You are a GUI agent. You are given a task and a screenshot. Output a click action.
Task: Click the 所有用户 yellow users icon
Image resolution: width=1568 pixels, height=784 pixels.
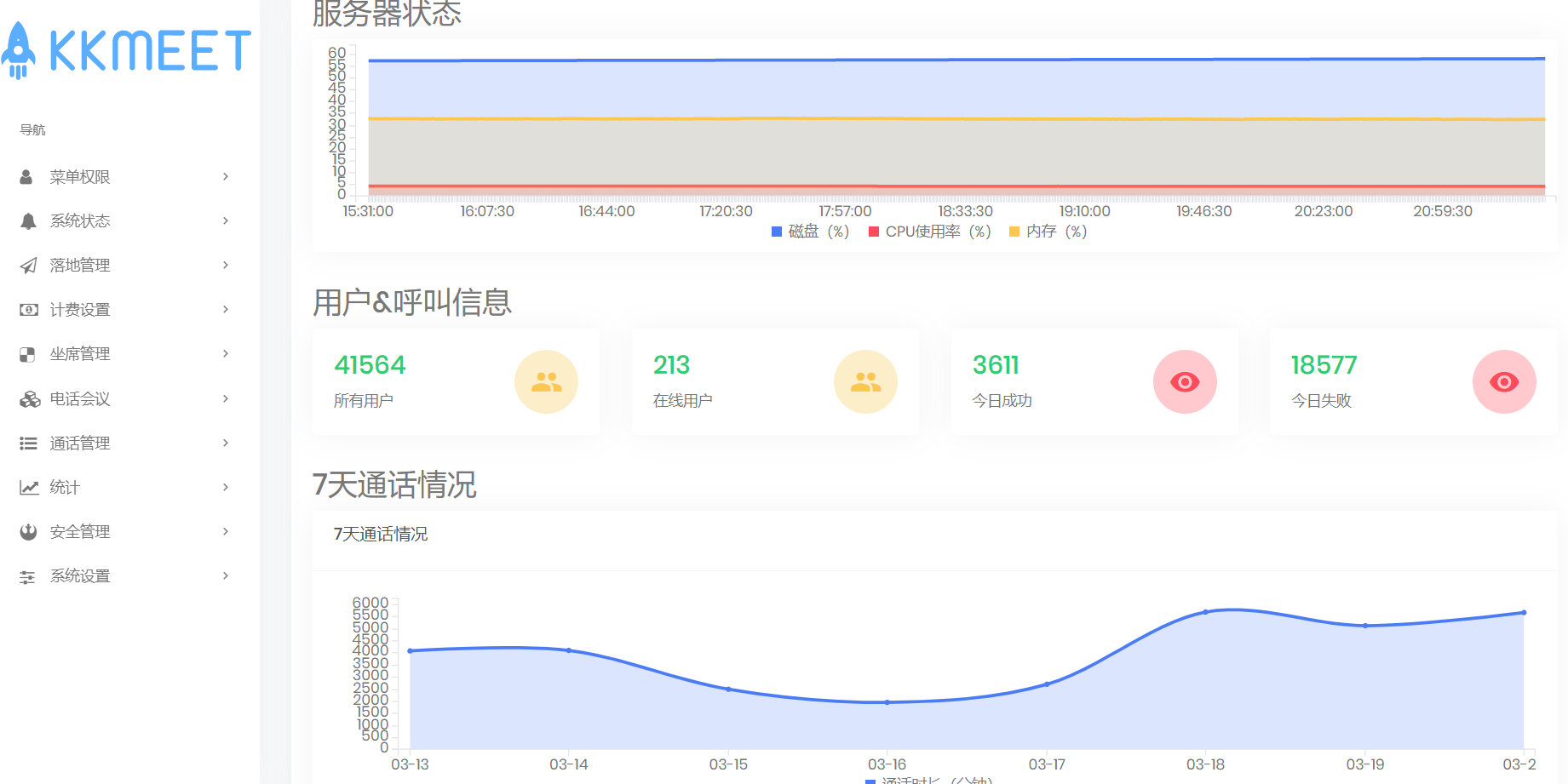pos(546,381)
